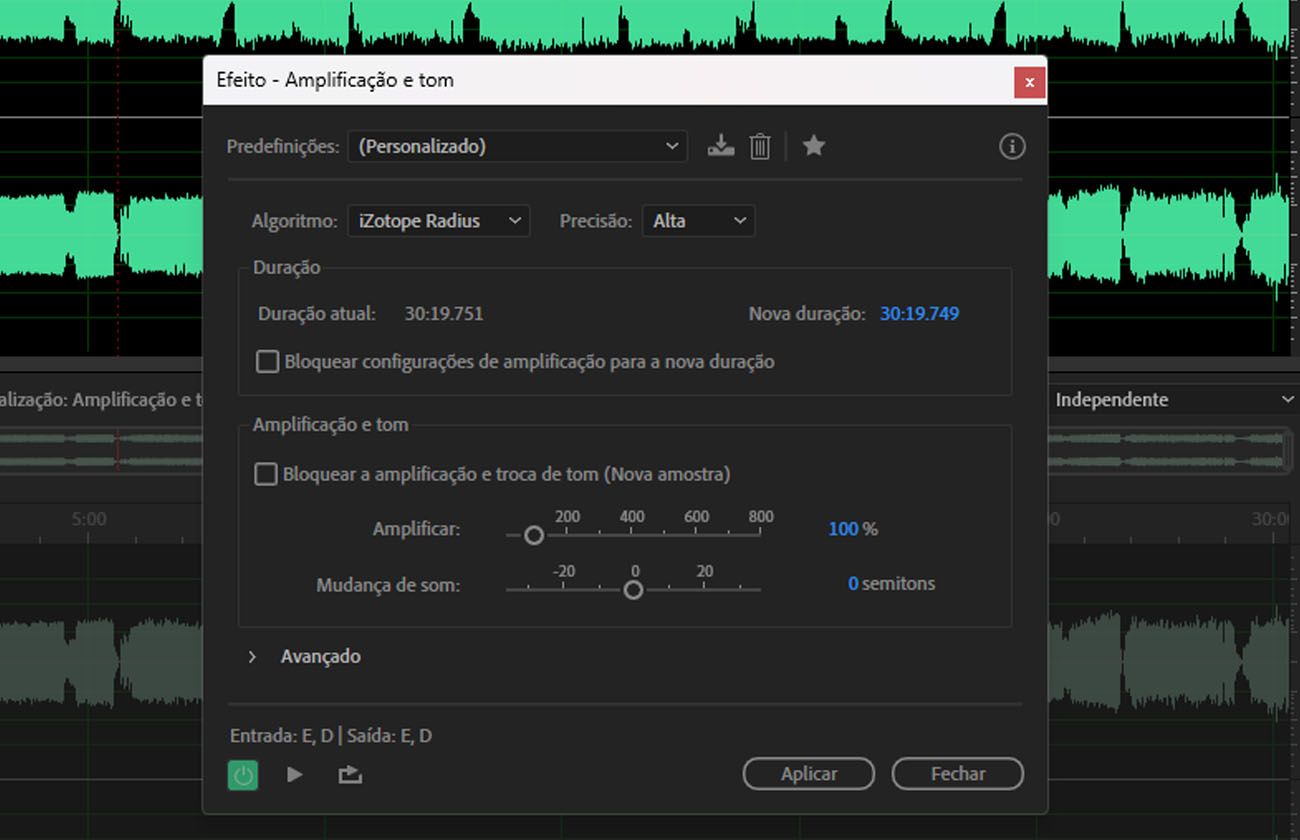This screenshot has width=1300, height=840.
Task: Click the -20 mark on Mudança de som scale
Action: [x=564, y=571]
